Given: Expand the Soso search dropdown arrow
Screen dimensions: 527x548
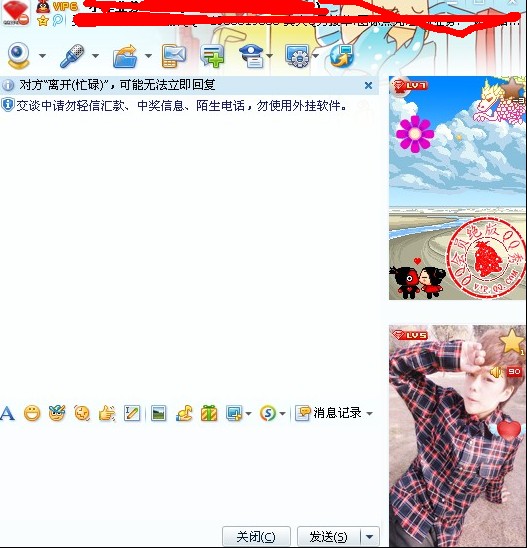Looking at the screenshot, I should pyautogui.click(x=282, y=414).
